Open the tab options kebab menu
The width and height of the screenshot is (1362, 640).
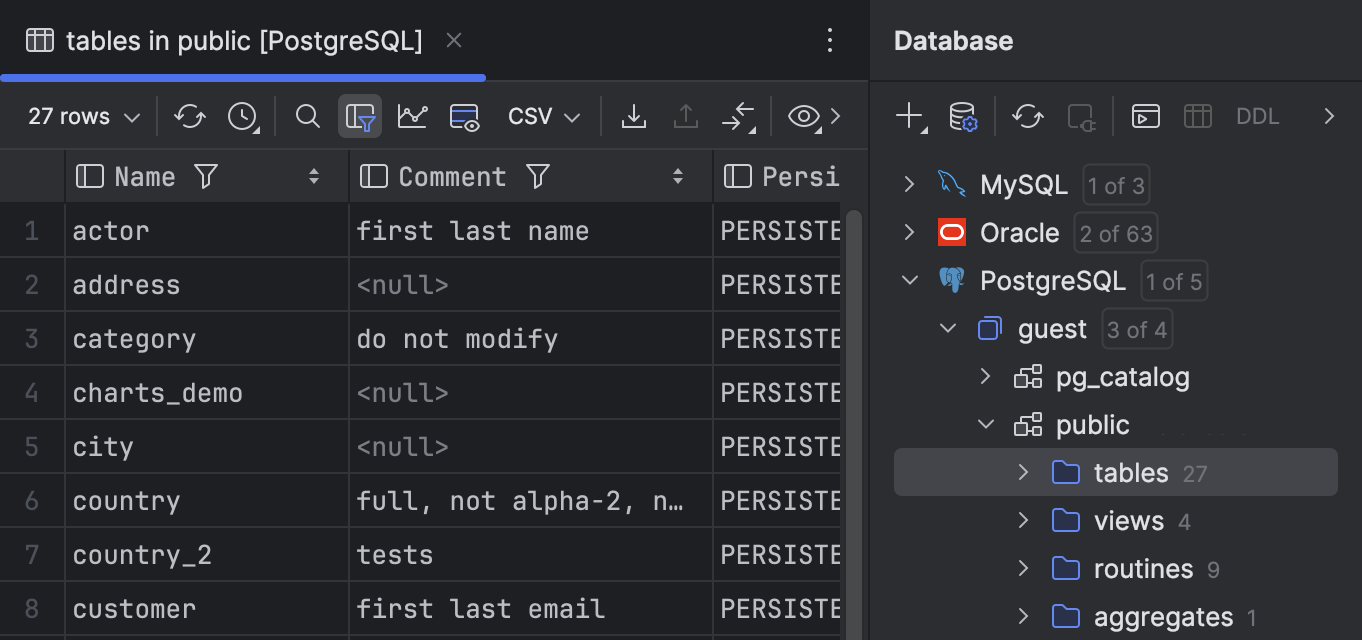[829, 40]
